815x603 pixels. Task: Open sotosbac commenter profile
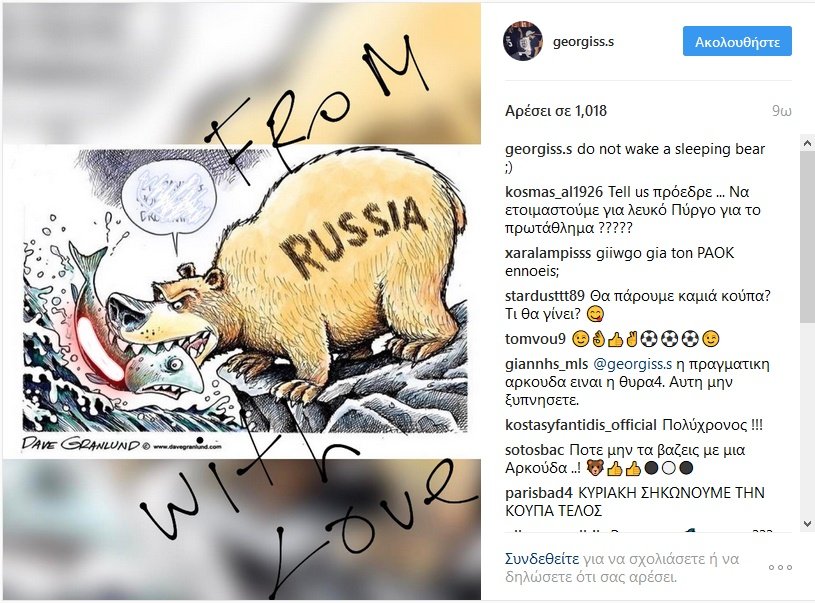pyautogui.click(x=534, y=450)
